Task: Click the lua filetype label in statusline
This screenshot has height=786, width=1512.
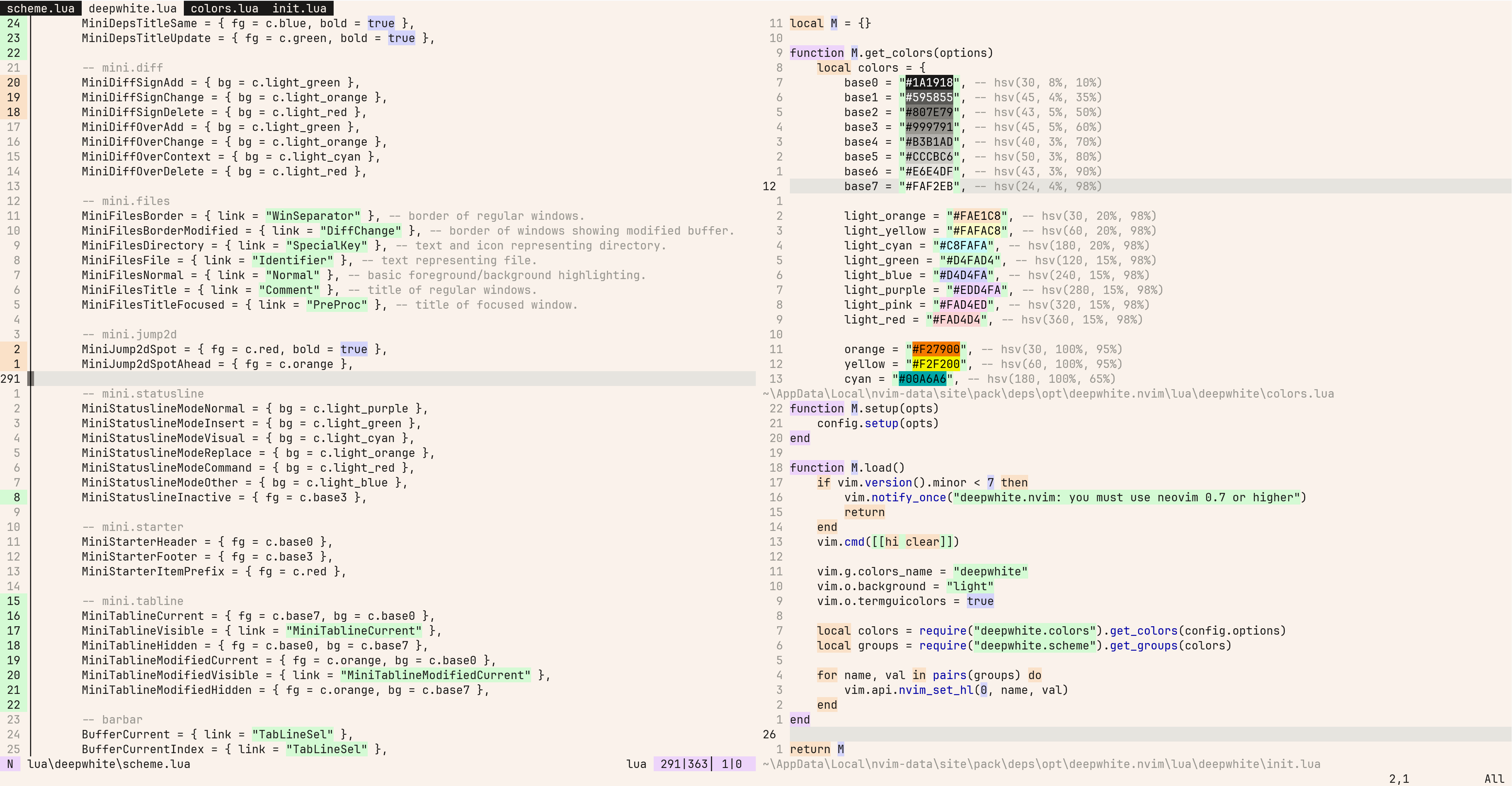Action: 636,764
